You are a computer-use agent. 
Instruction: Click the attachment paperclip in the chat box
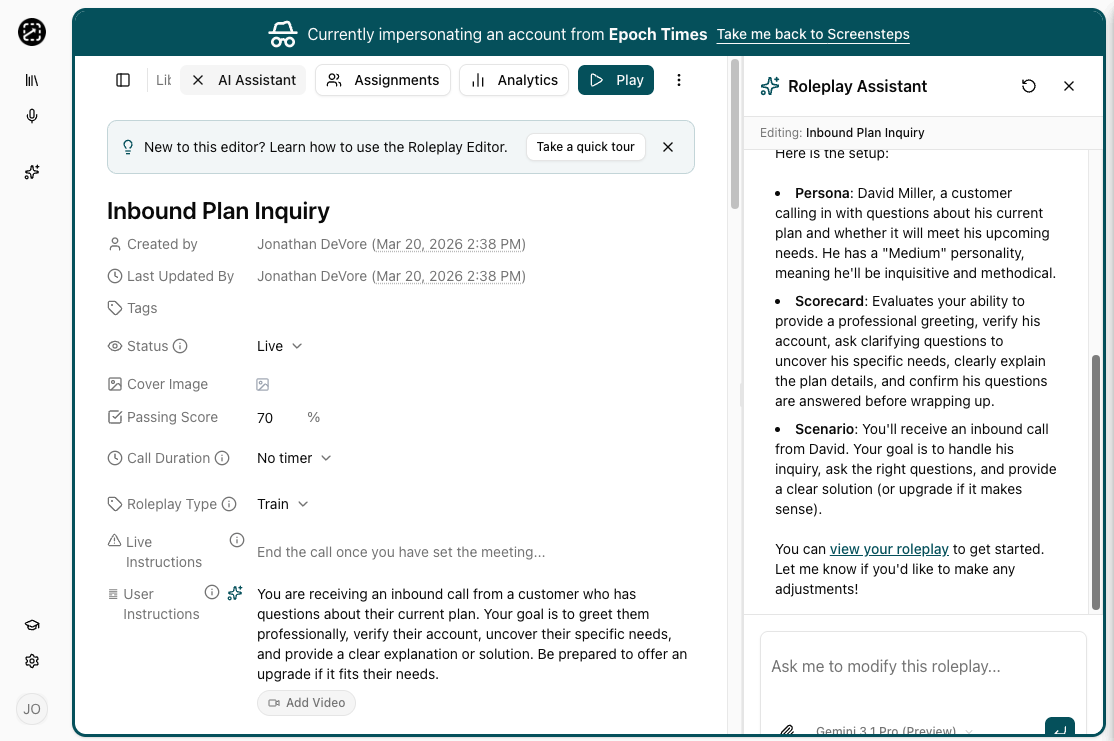pos(786,729)
